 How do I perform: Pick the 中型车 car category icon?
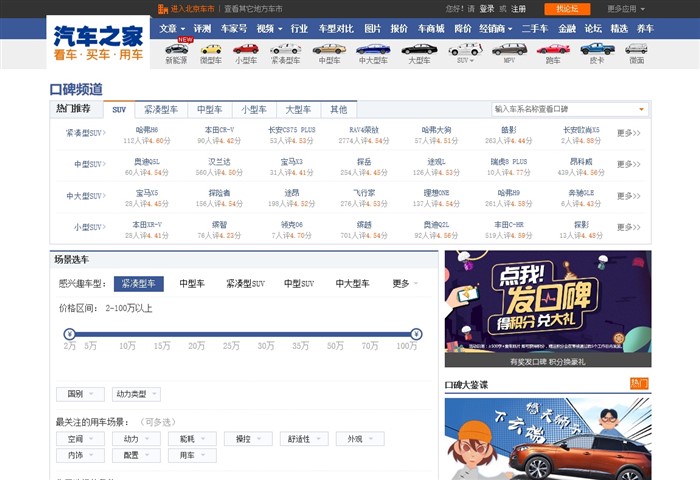pos(329,49)
